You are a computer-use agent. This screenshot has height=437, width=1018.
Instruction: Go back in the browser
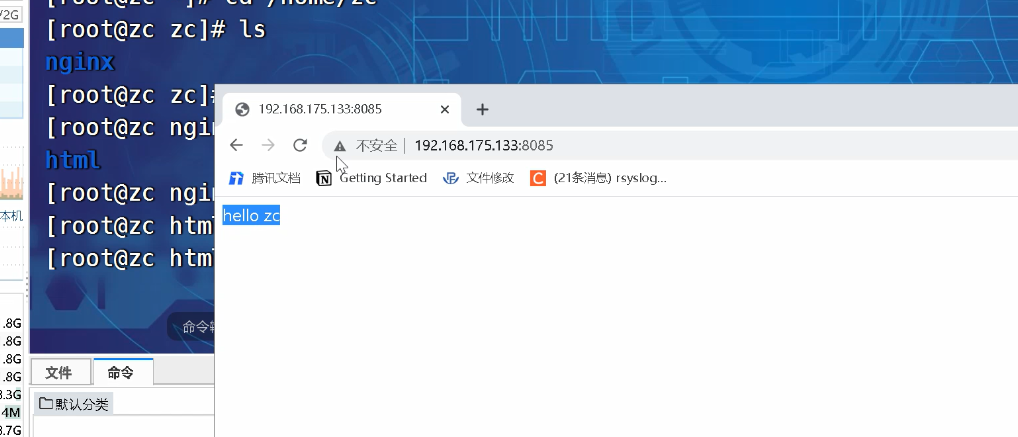point(236,145)
